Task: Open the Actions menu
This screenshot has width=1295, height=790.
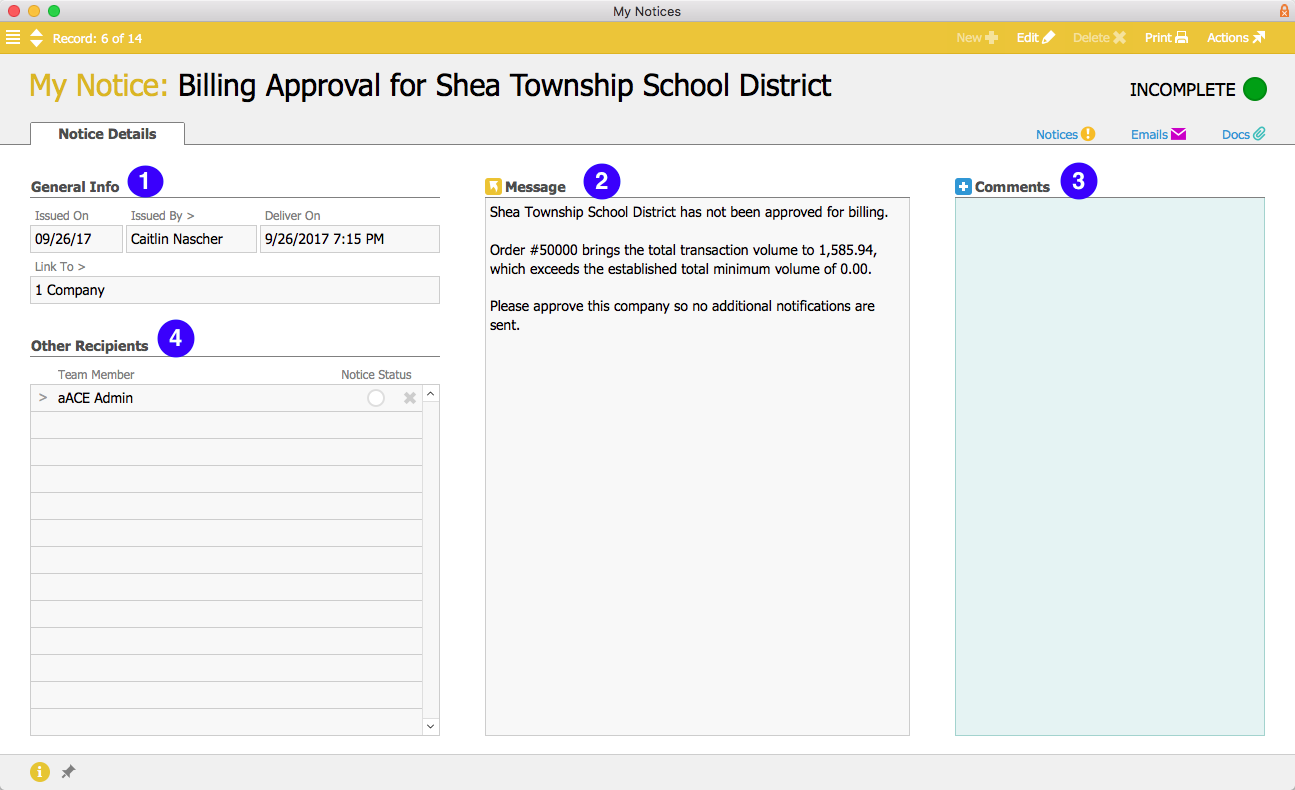Action: point(1236,38)
